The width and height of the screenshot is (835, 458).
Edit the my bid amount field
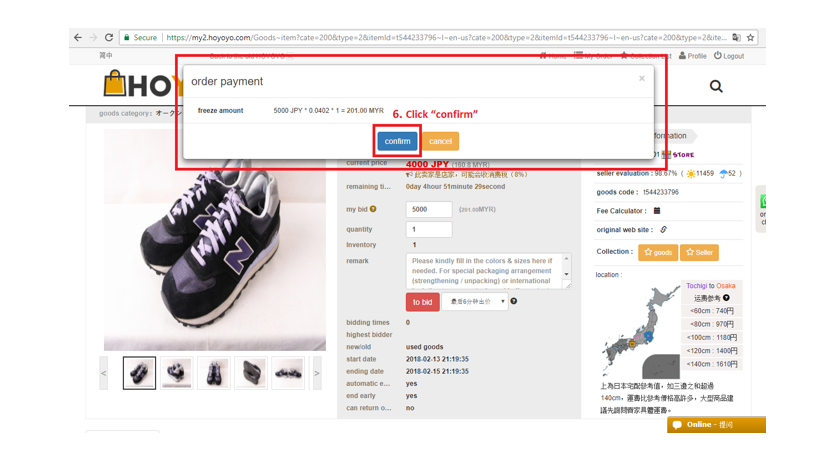429,209
